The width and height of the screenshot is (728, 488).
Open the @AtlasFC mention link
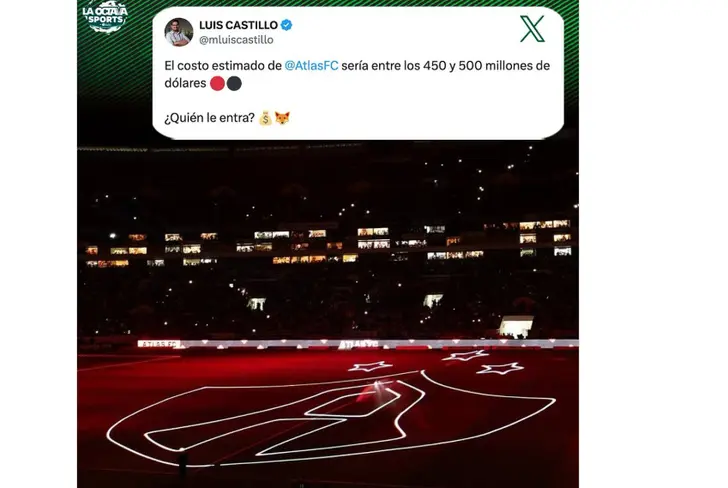(311, 66)
